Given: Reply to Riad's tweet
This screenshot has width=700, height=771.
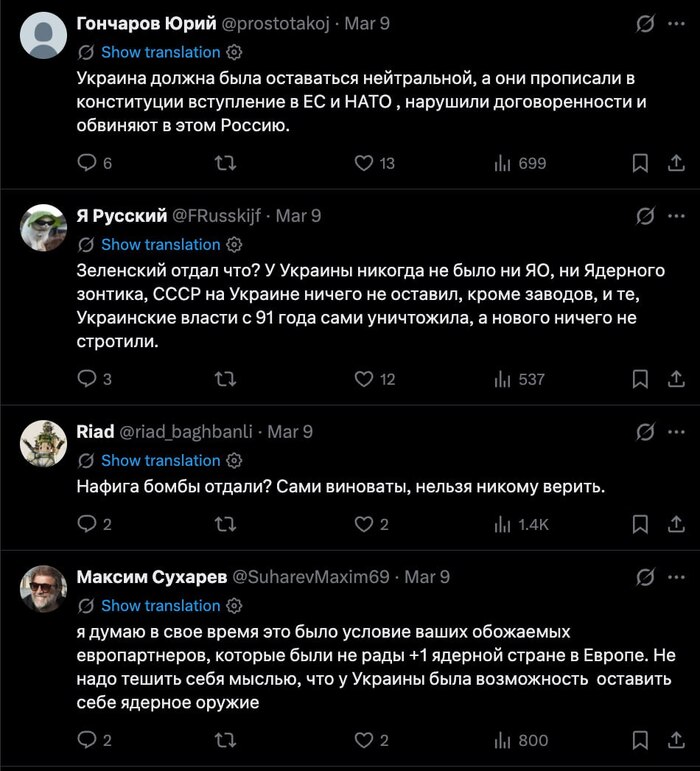Looking at the screenshot, I should coord(88,524).
